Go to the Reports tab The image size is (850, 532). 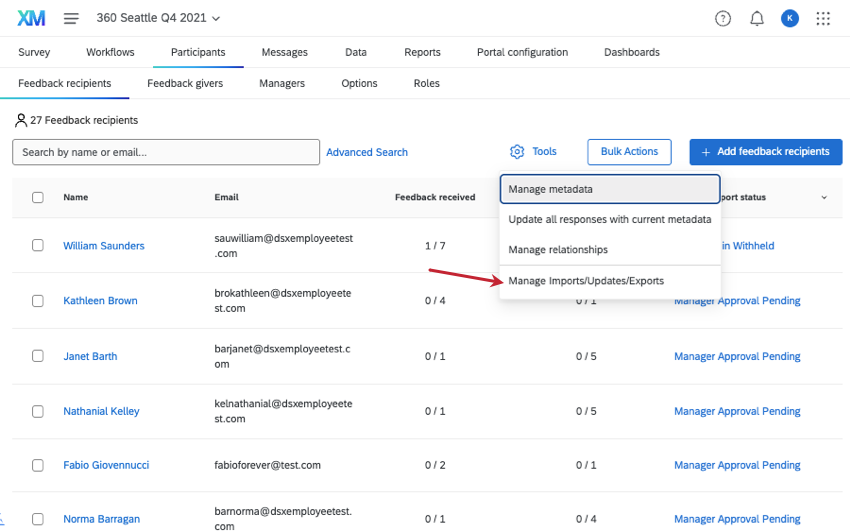422,52
